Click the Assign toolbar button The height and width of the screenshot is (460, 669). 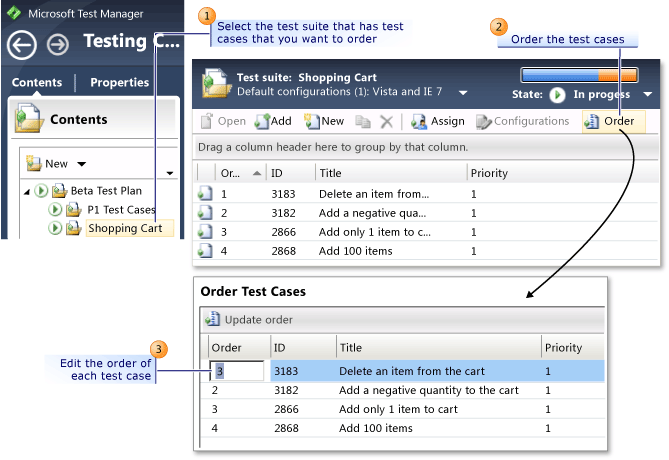(x=438, y=121)
